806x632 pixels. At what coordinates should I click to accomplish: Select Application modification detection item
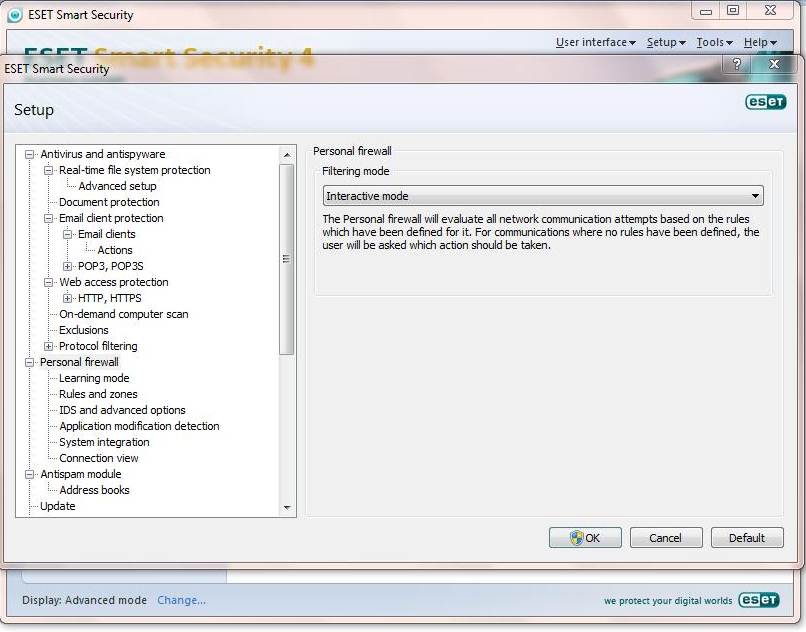(x=139, y=426)
